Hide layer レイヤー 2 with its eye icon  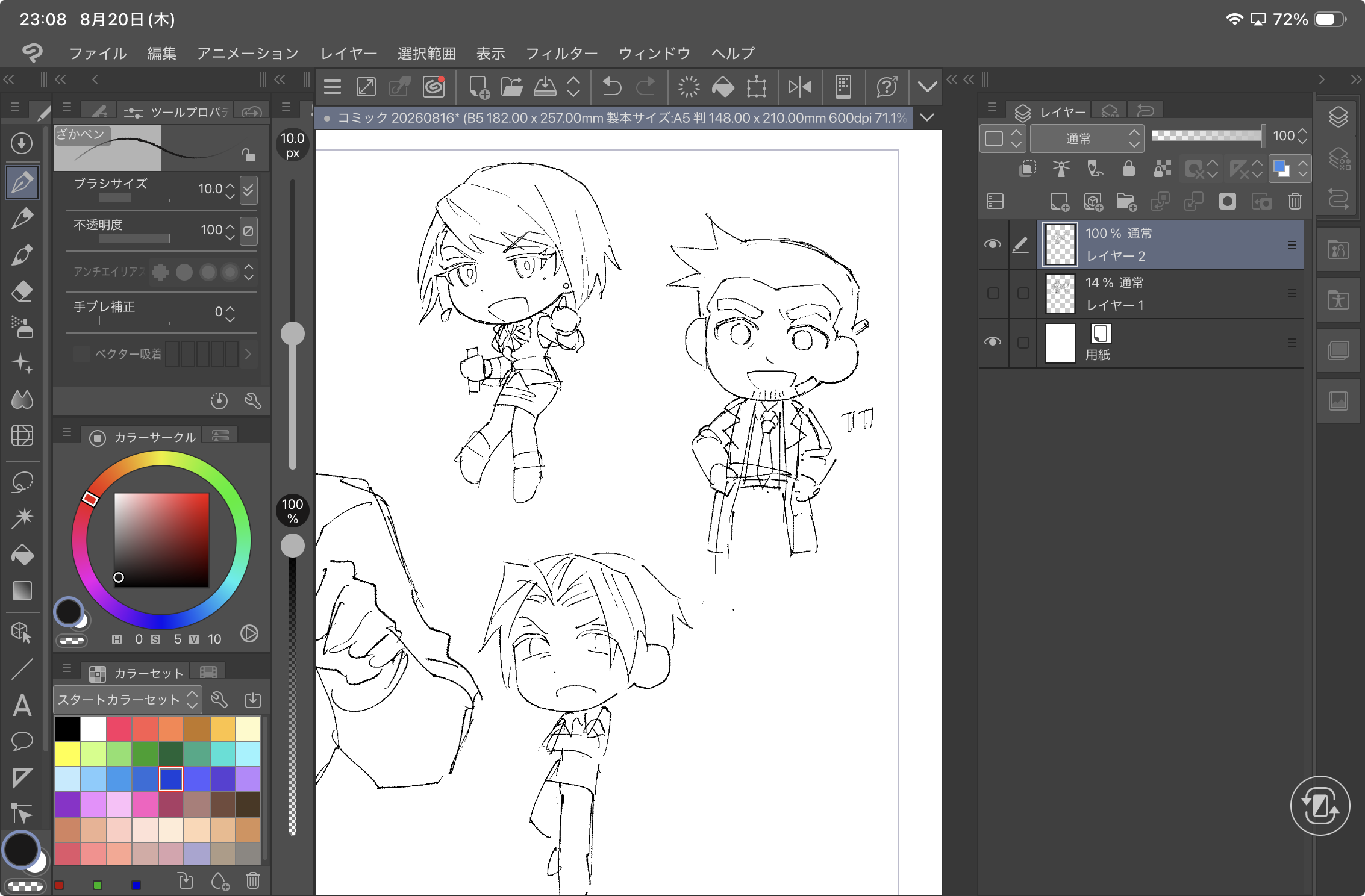(x=993, y=244)
